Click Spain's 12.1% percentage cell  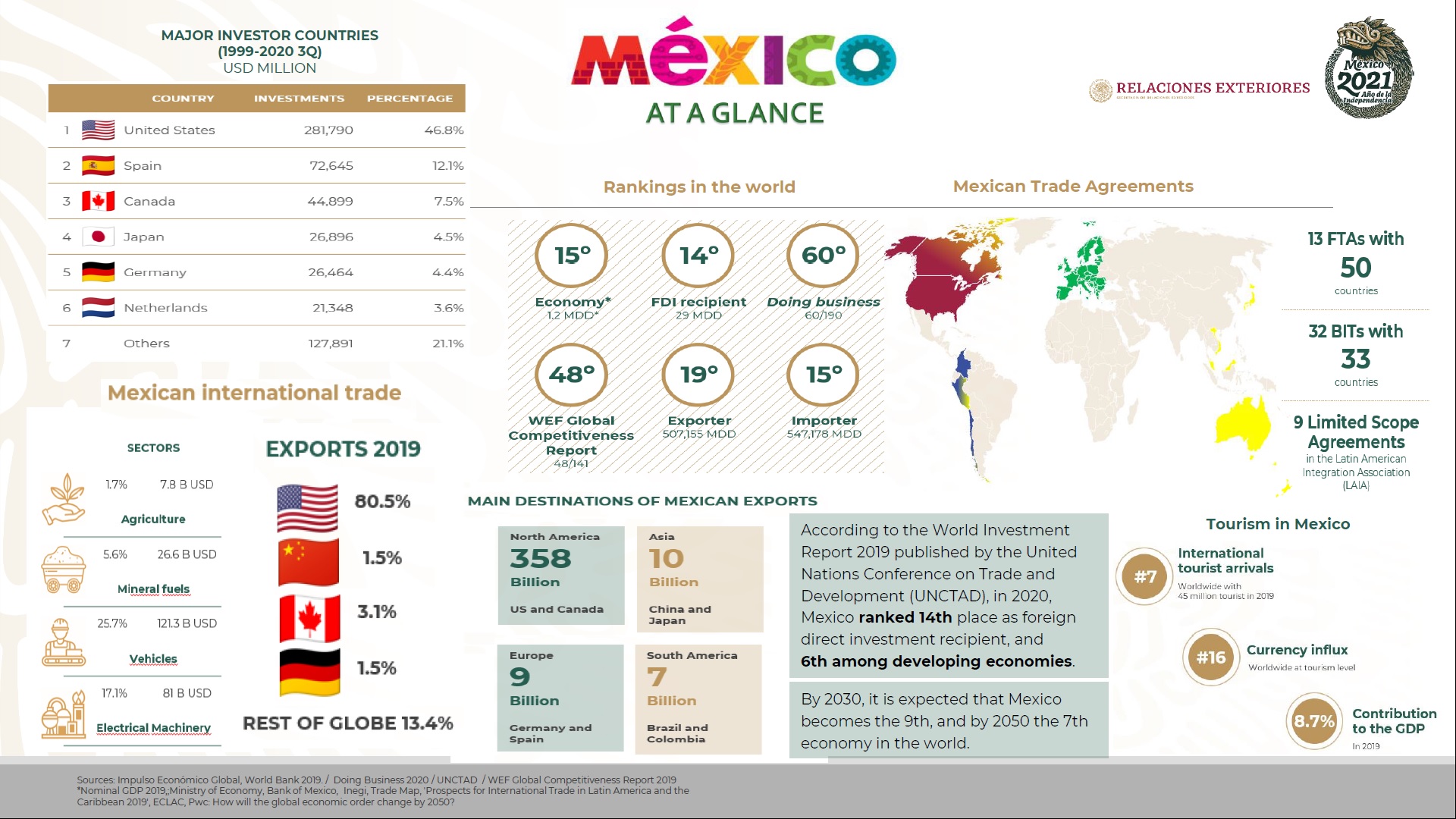pyautogui.click(x=447, y=165)
